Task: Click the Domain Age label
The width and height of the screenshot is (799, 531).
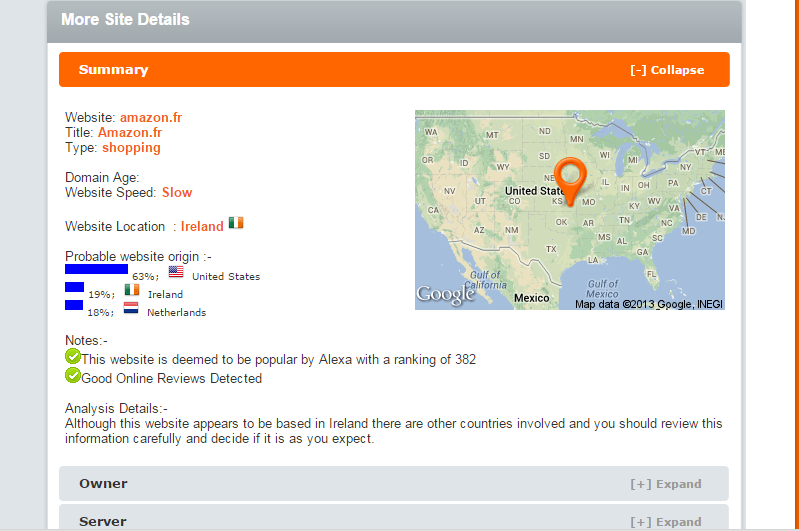Action: click(x=102, y=177)
